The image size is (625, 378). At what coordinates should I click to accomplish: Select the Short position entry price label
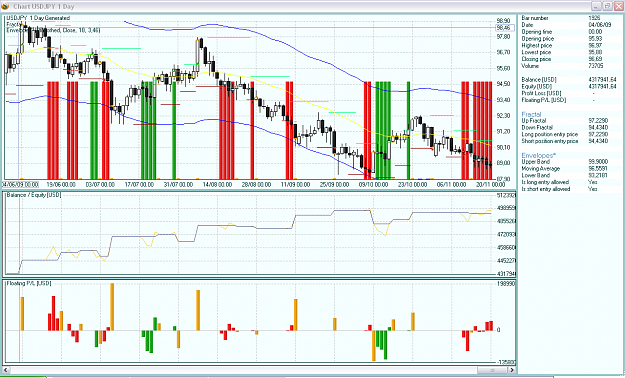550,141
